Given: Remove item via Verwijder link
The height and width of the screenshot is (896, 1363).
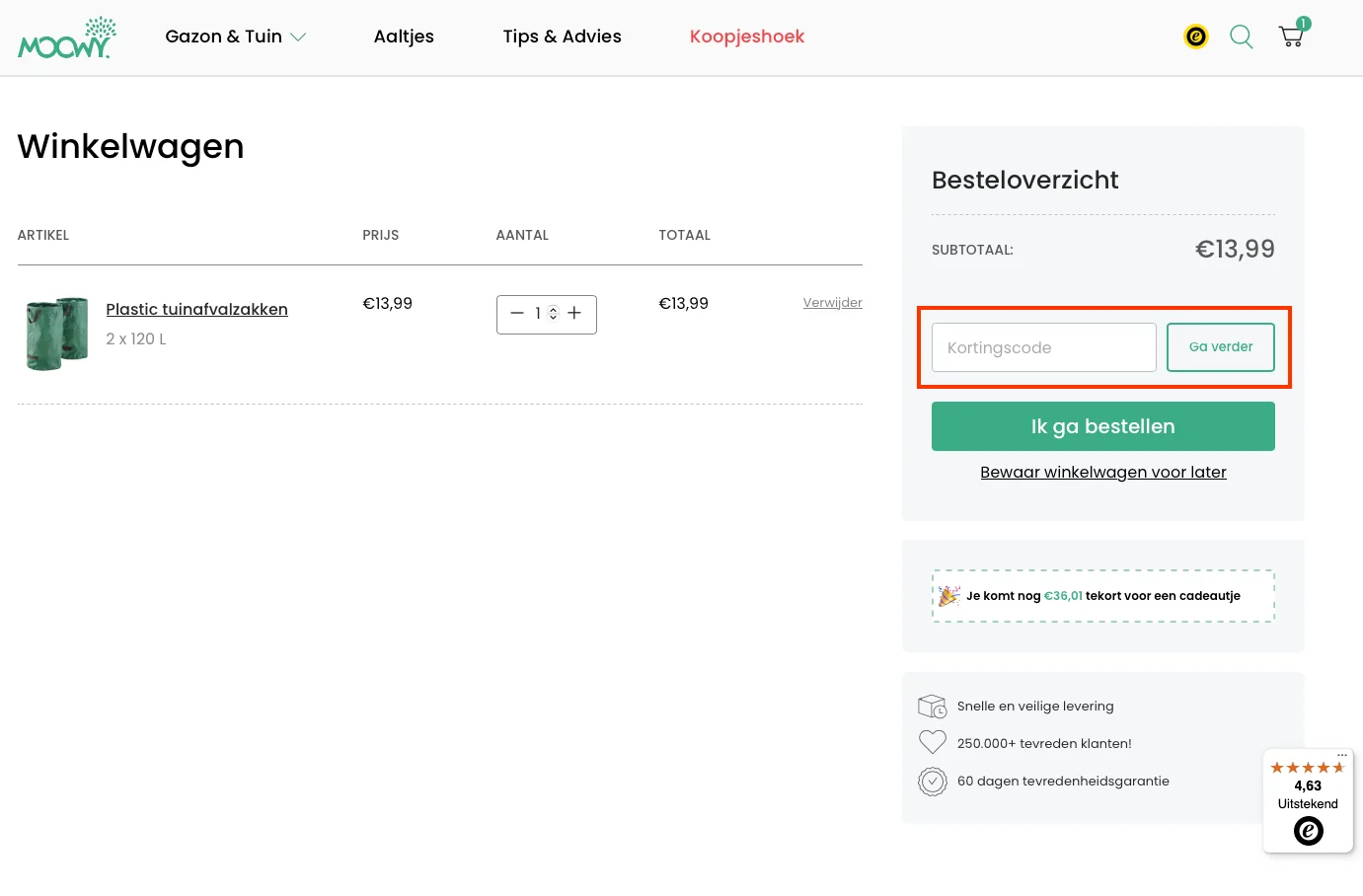Looking at the screenshot, I should point(832,302).
